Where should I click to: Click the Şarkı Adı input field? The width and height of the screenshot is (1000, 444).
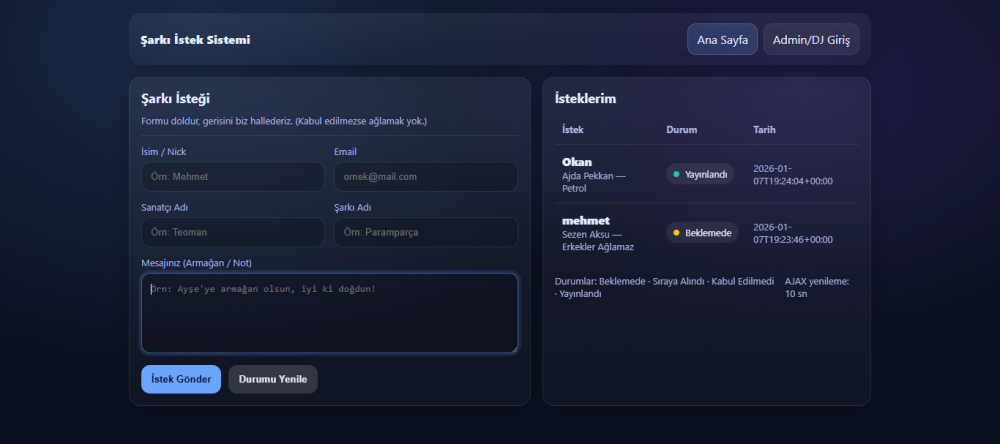pos(425,232)
